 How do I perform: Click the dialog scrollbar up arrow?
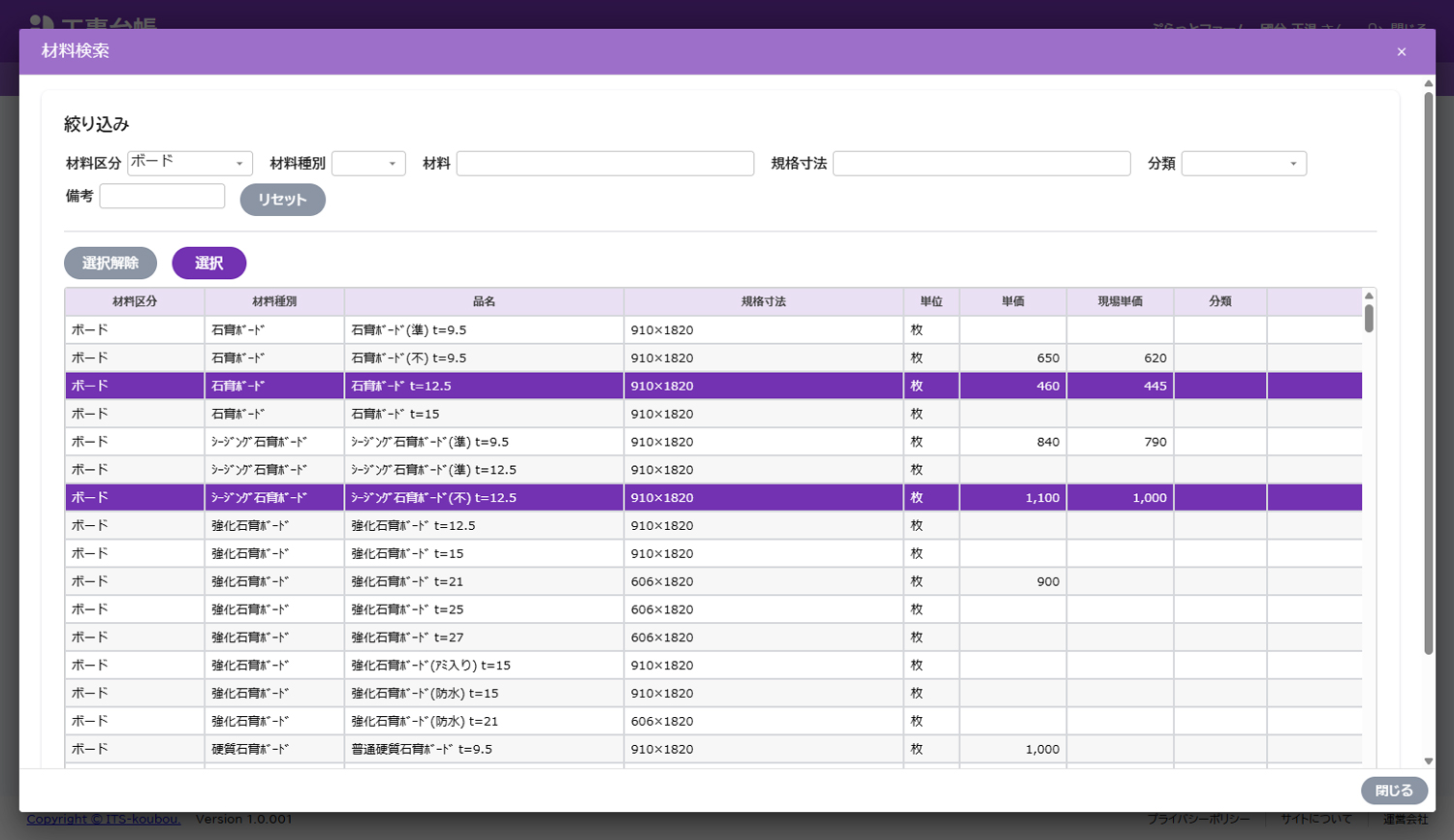pyautogui.click(x=1428, y=83)
